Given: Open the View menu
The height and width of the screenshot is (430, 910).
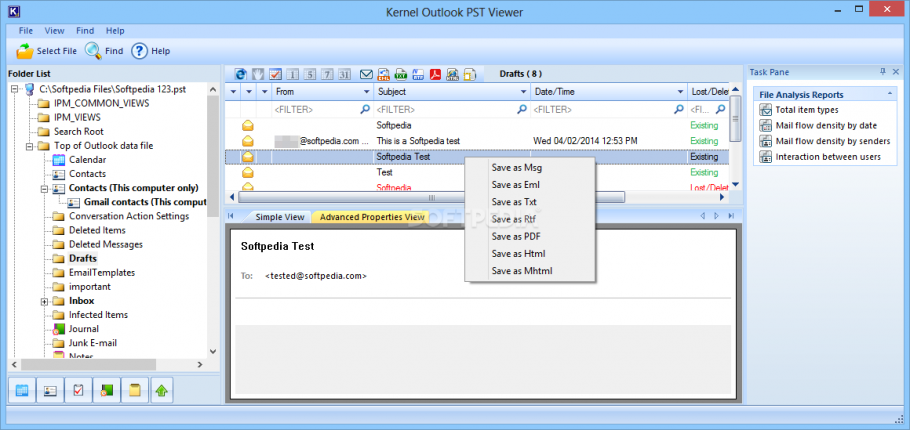Looking at the screenshot, I should coord(55,31).
